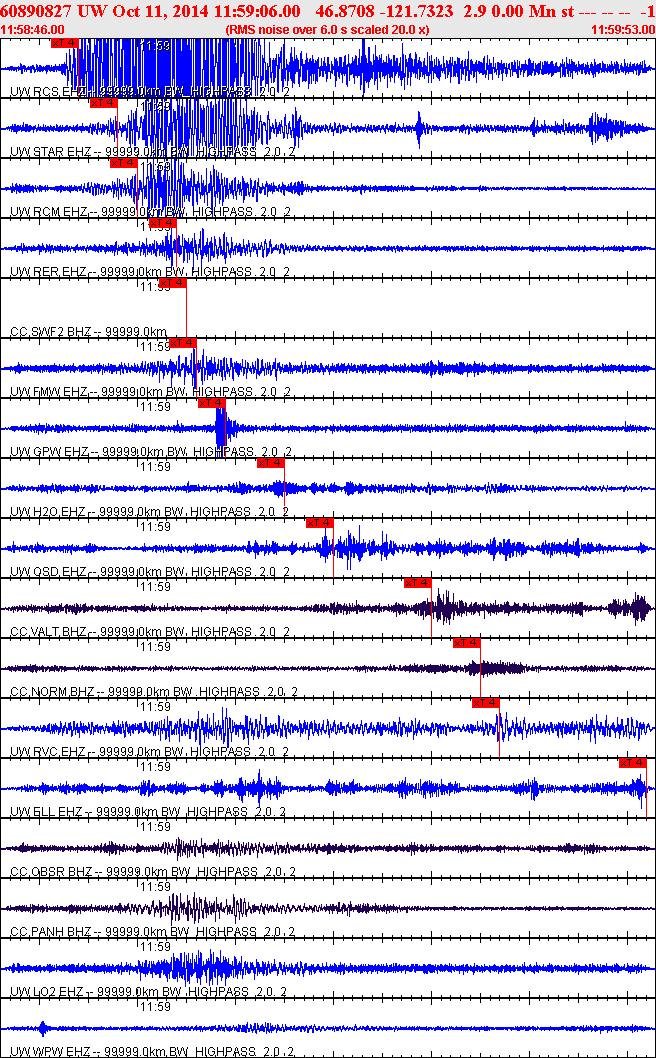
Task: Click the UW RER EHZ station label
Action: (49, 272)
